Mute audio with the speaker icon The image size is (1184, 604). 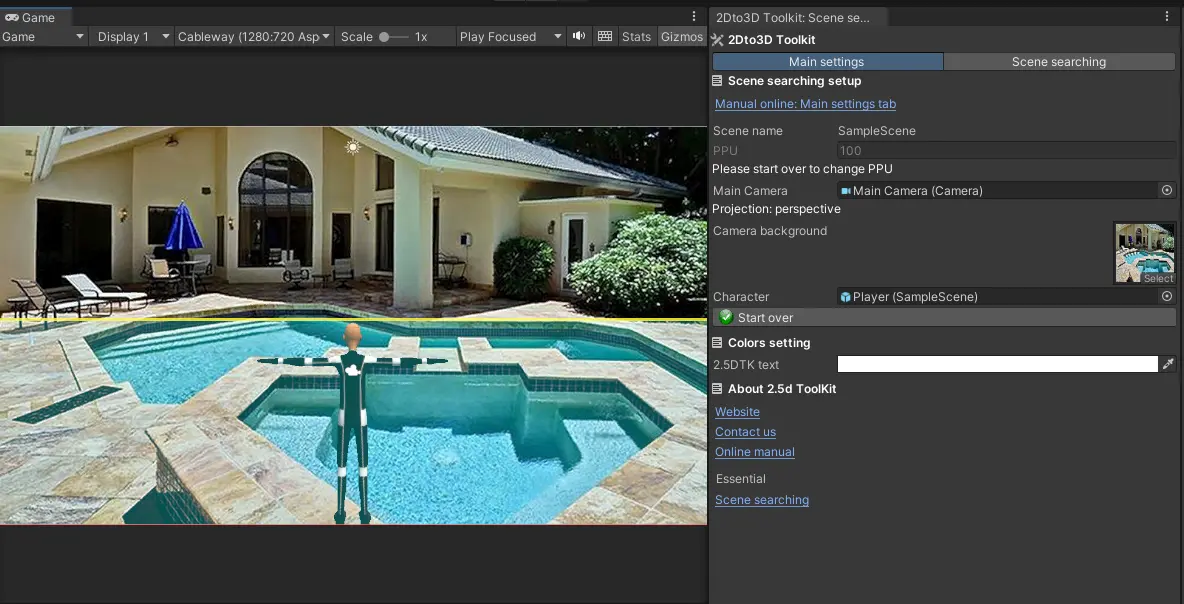(x=578, y=37)
